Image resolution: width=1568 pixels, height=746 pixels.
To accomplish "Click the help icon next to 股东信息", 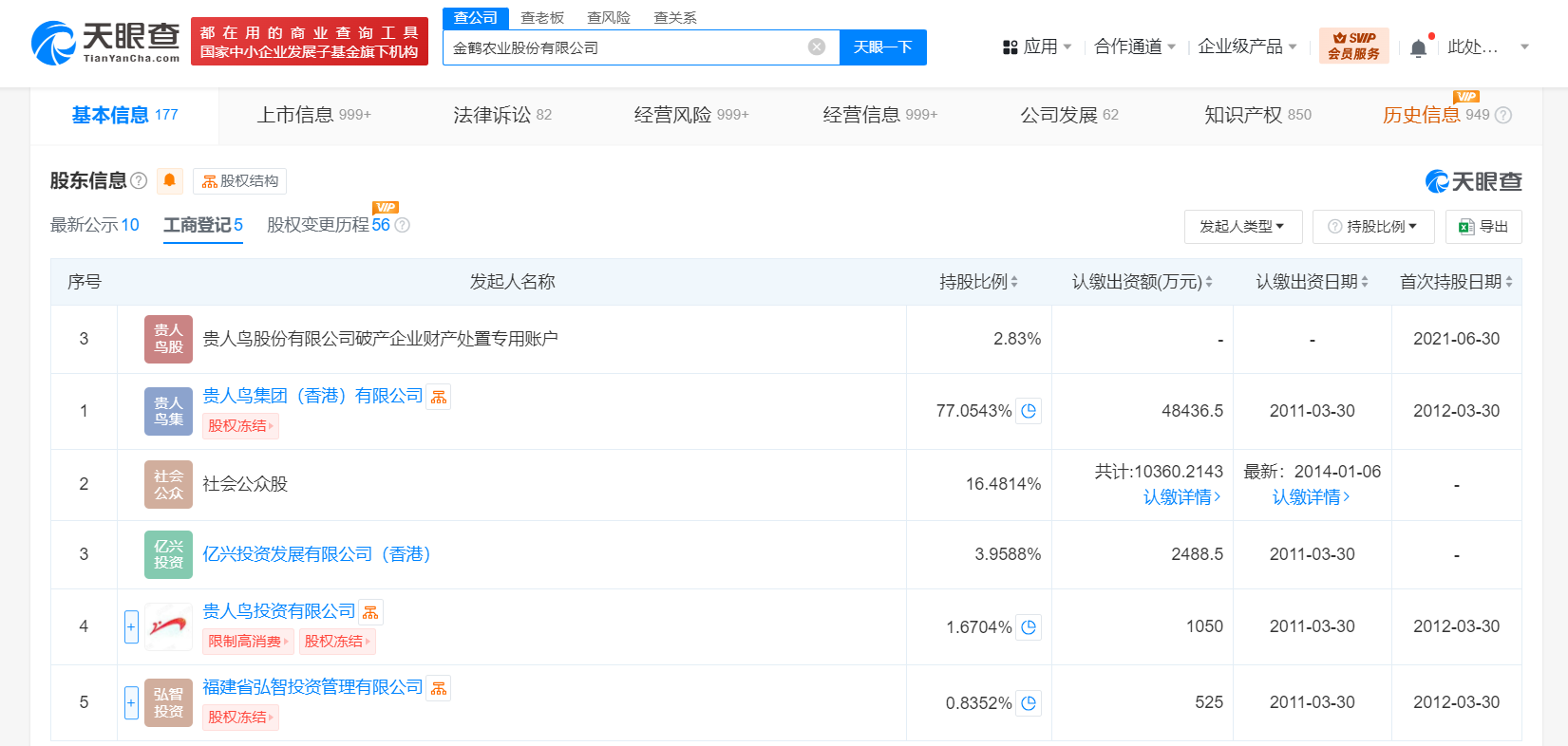I will tap(139, 180).
